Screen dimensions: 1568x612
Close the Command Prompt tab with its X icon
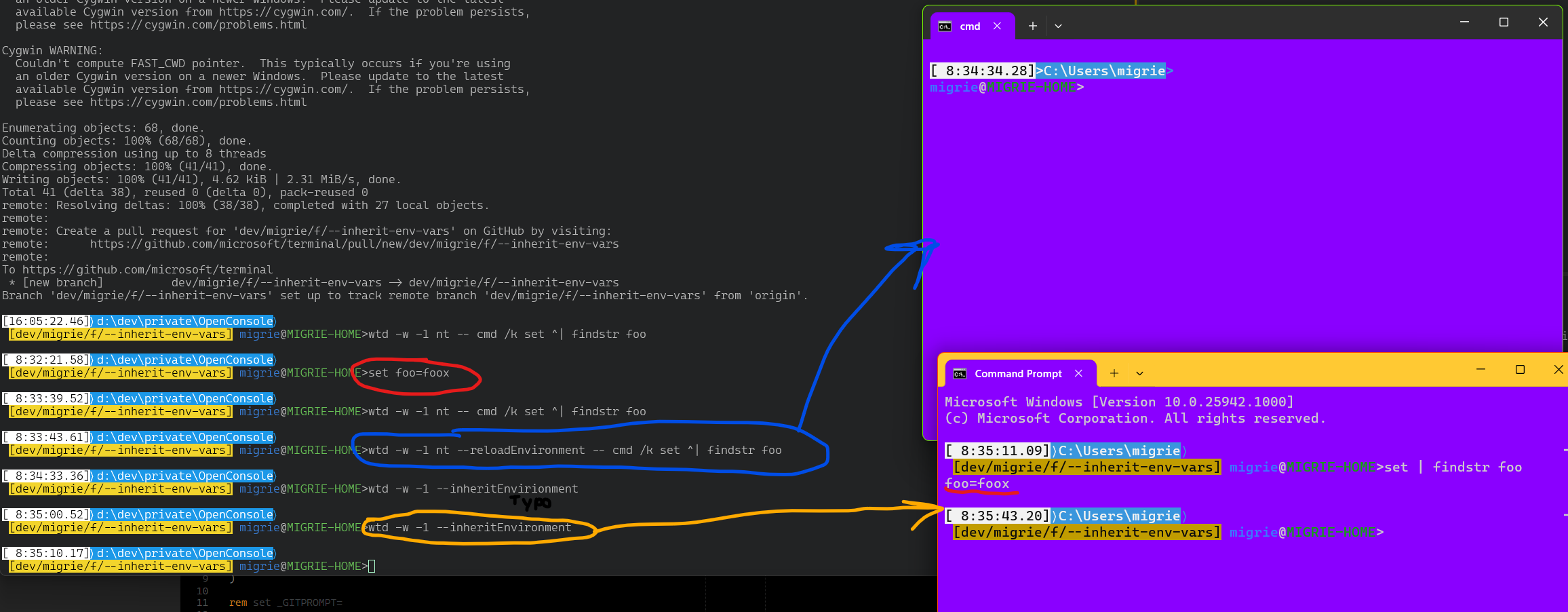[x=1079, y=373]
